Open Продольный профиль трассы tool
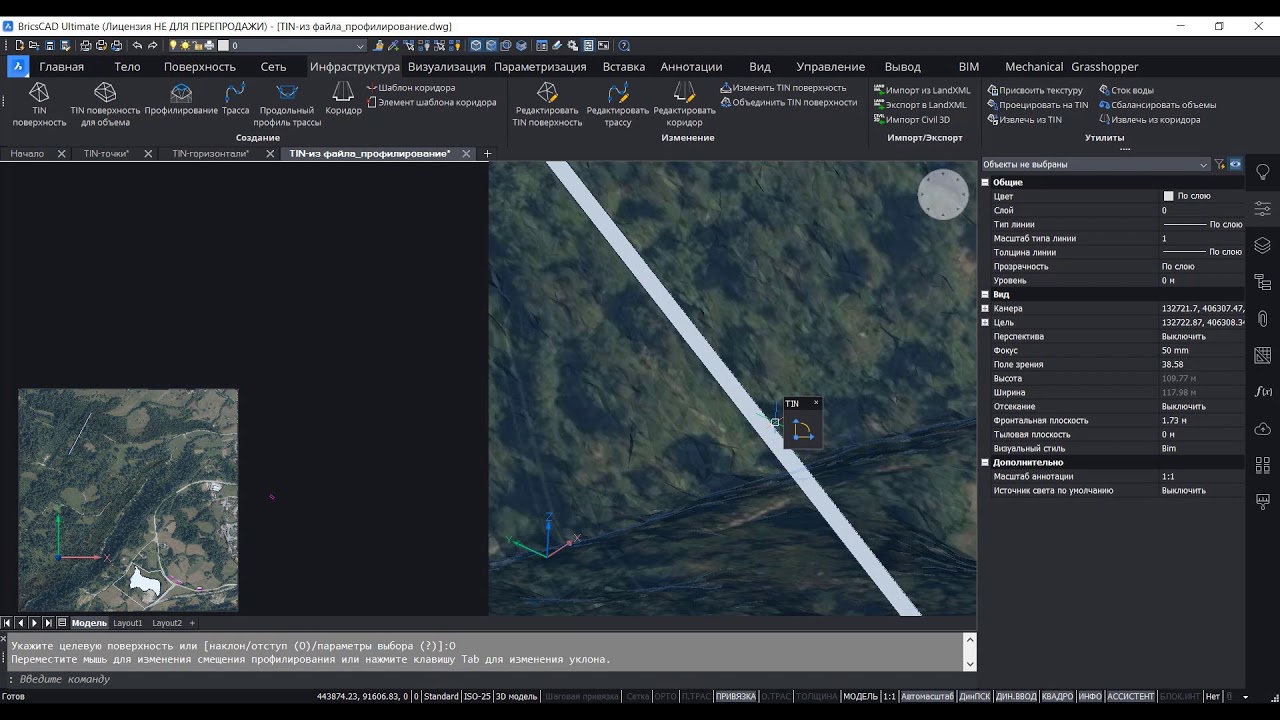1280x720 pixels. [x=287, y=105]
